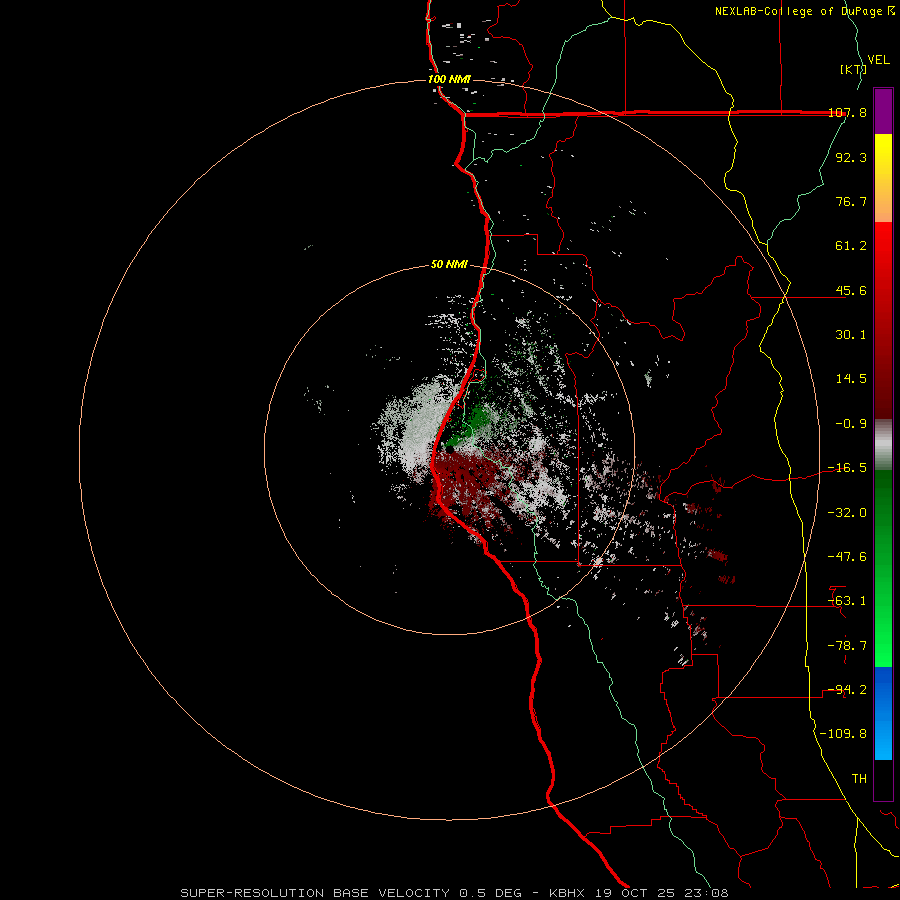Click the -109.8 velocity scale value
The image size is (900, 900).
843,734
